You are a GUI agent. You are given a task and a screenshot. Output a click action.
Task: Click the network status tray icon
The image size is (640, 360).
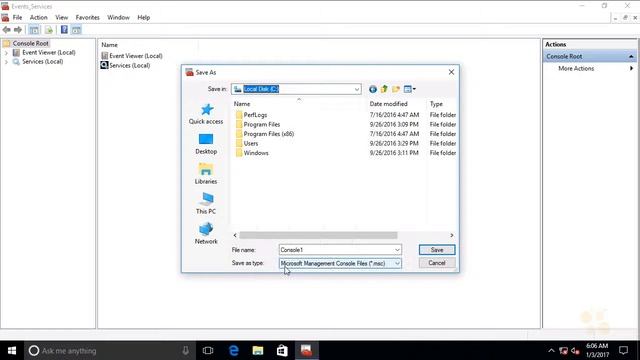point(564,351)
